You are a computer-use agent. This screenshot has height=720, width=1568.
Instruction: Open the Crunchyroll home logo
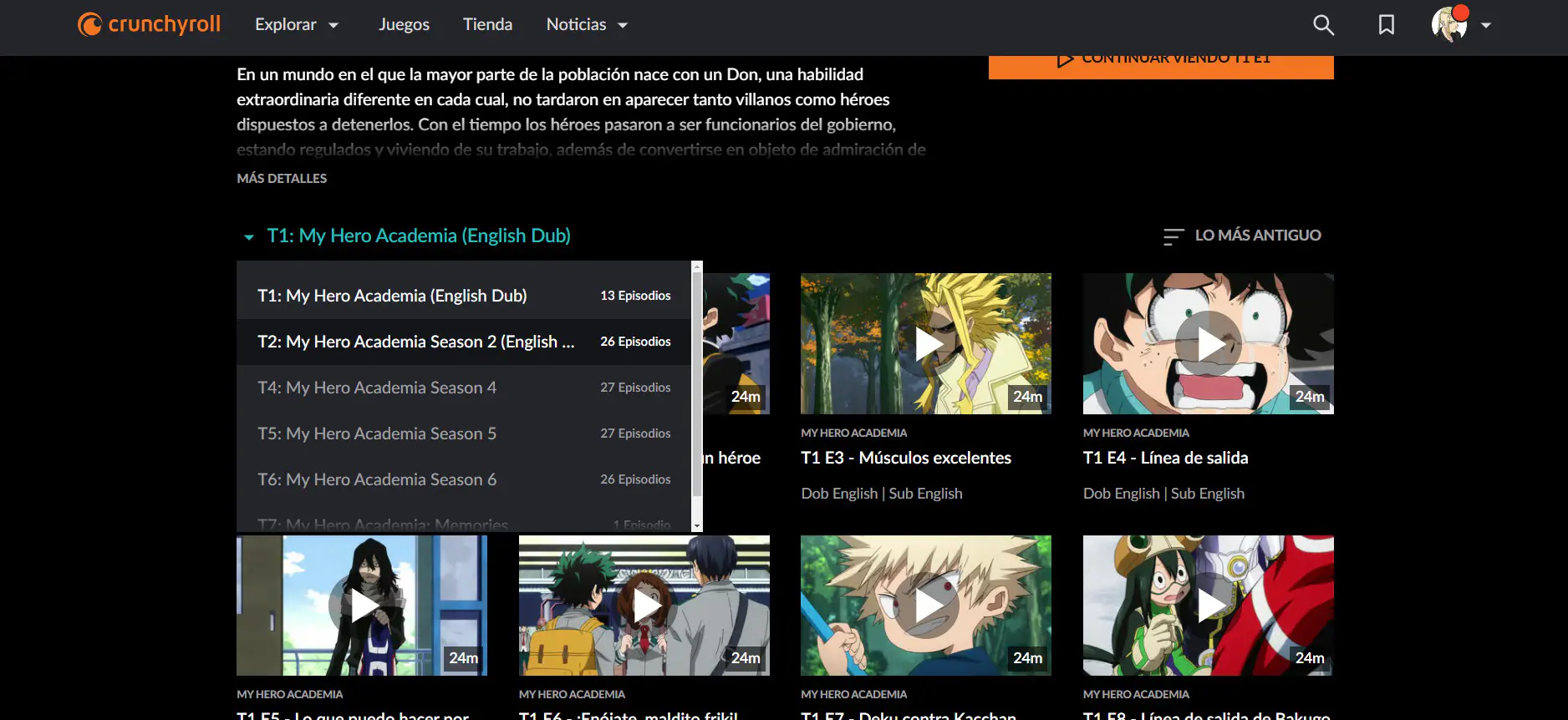pos(149,24)
